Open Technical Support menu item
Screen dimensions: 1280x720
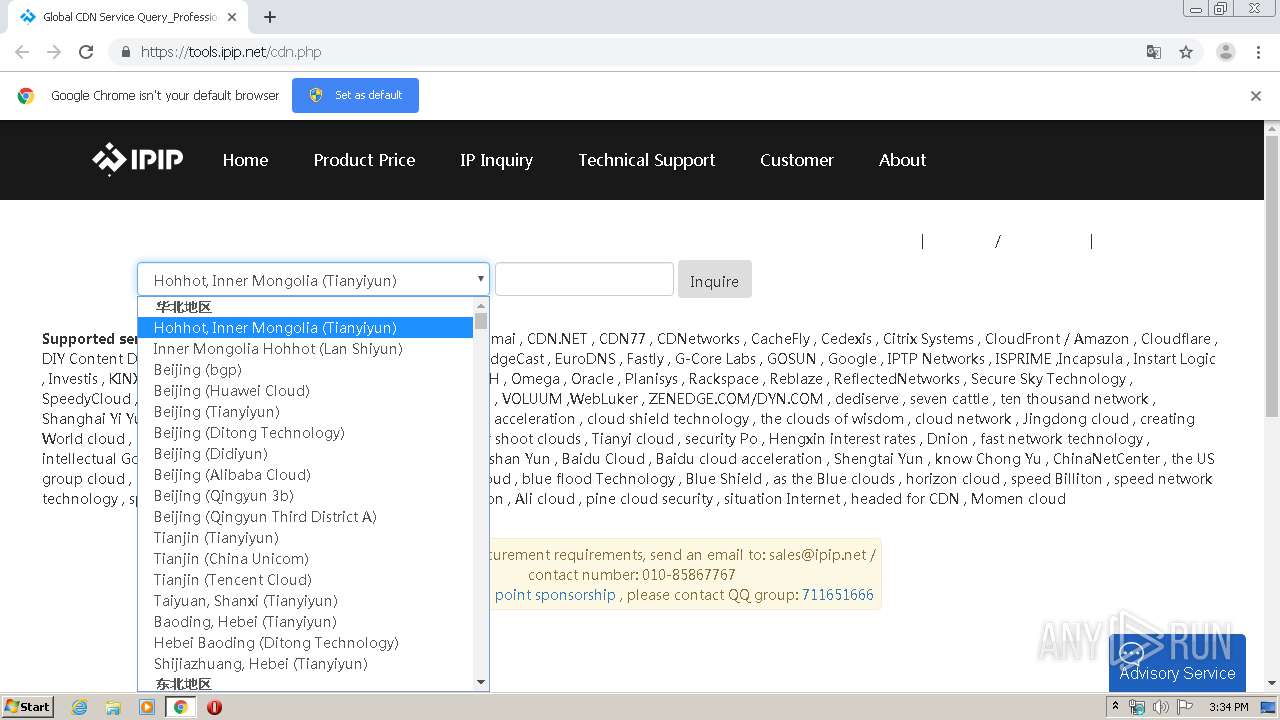[x=647, y=160]
